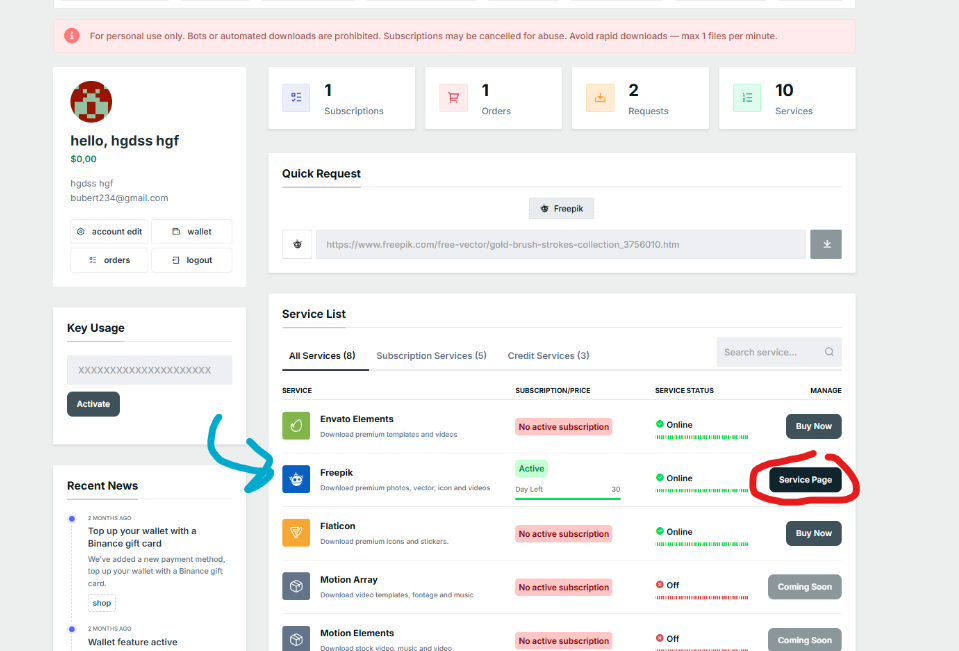Click the Envato Elements uptime status bar
This screenshot has height=651, width=959.
(x=702, y=437)
